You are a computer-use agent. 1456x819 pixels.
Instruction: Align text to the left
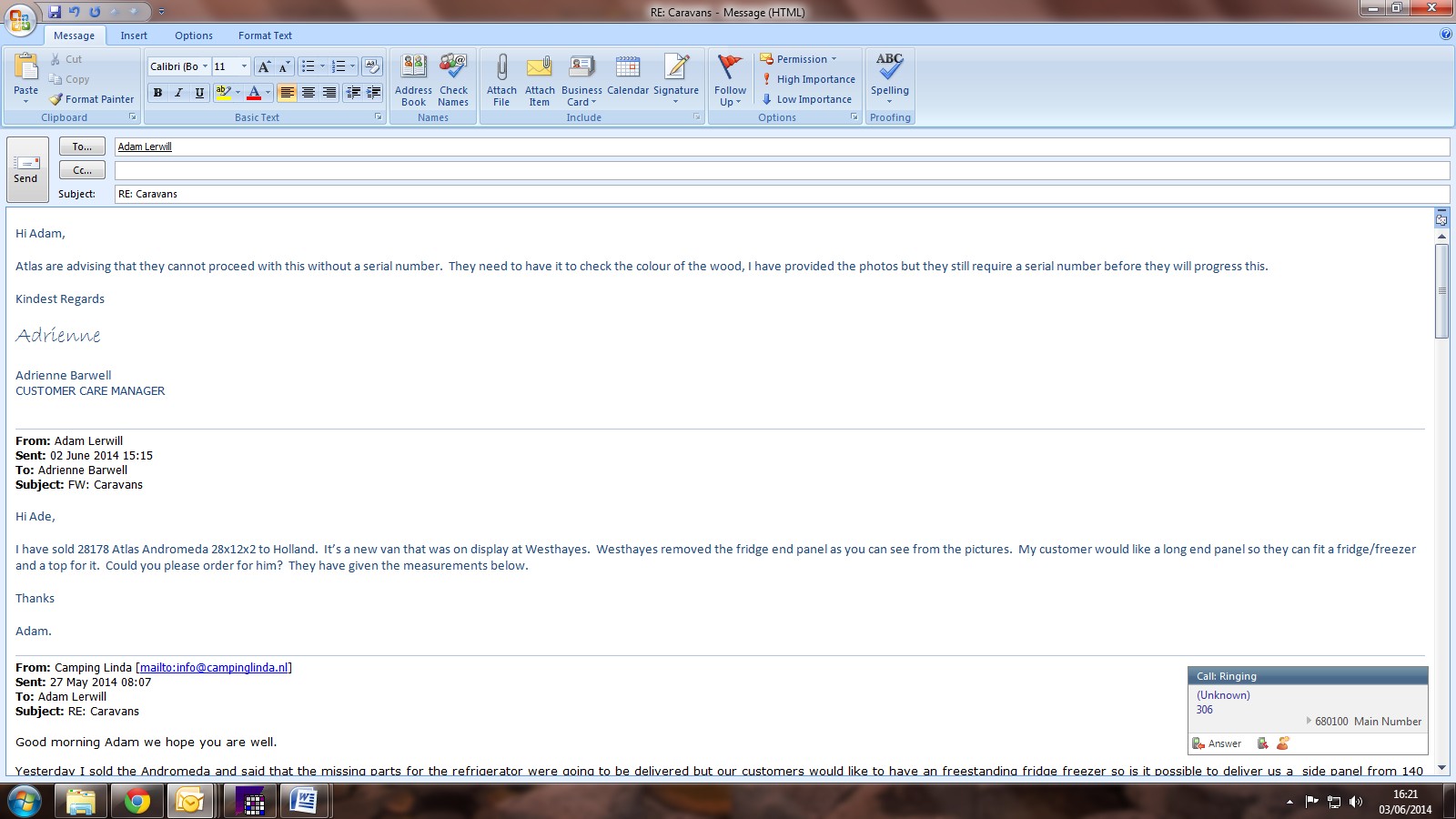(x=287, y=92)
